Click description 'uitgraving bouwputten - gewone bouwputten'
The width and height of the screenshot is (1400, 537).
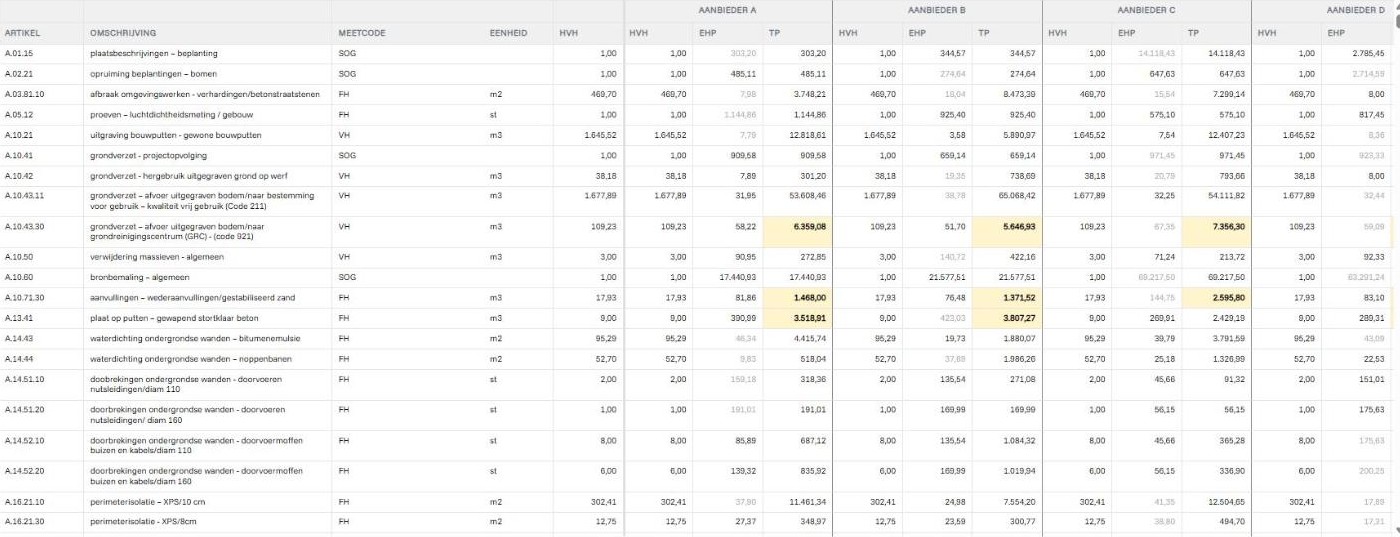175,135
